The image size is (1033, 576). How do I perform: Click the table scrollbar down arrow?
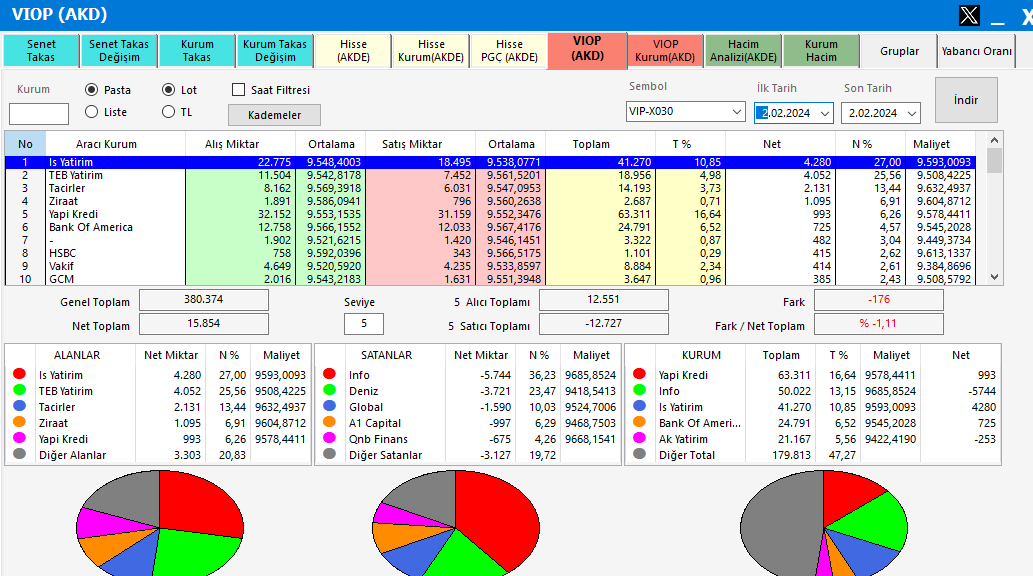pyautogui.click(x=995, y=277)
